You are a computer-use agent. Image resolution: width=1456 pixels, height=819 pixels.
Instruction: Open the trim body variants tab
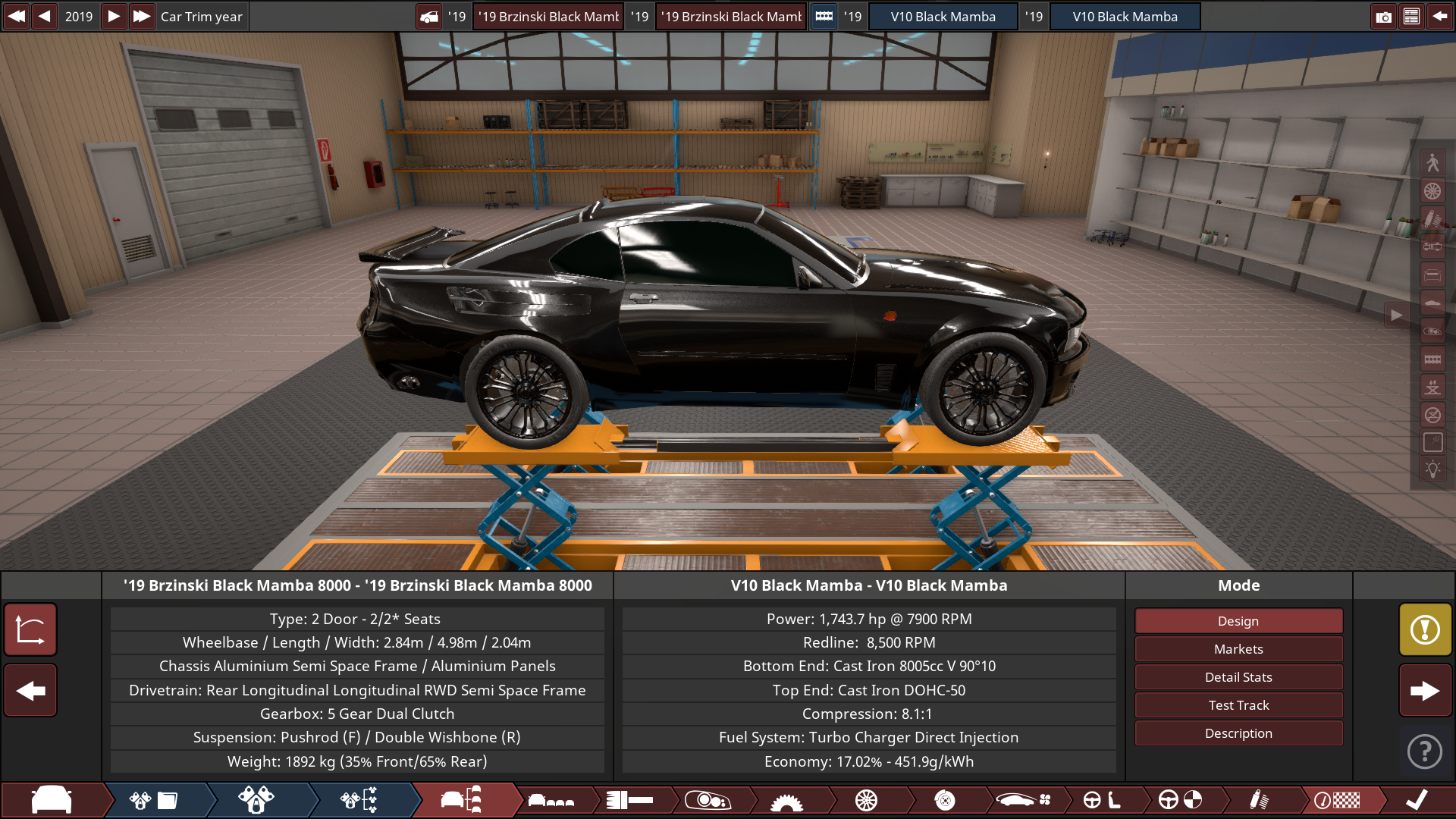551,800
